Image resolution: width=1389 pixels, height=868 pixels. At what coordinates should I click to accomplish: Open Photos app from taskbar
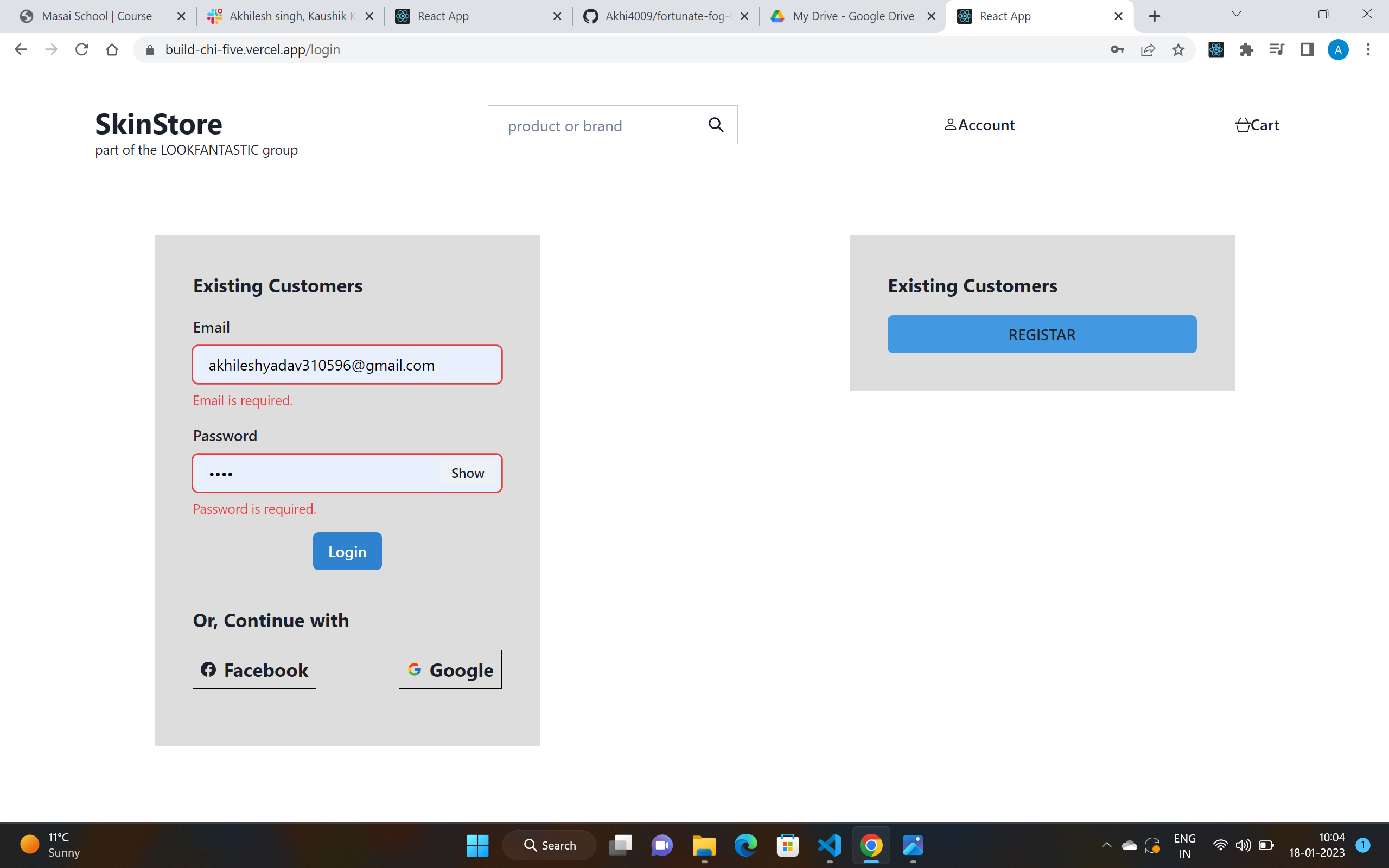913,845
